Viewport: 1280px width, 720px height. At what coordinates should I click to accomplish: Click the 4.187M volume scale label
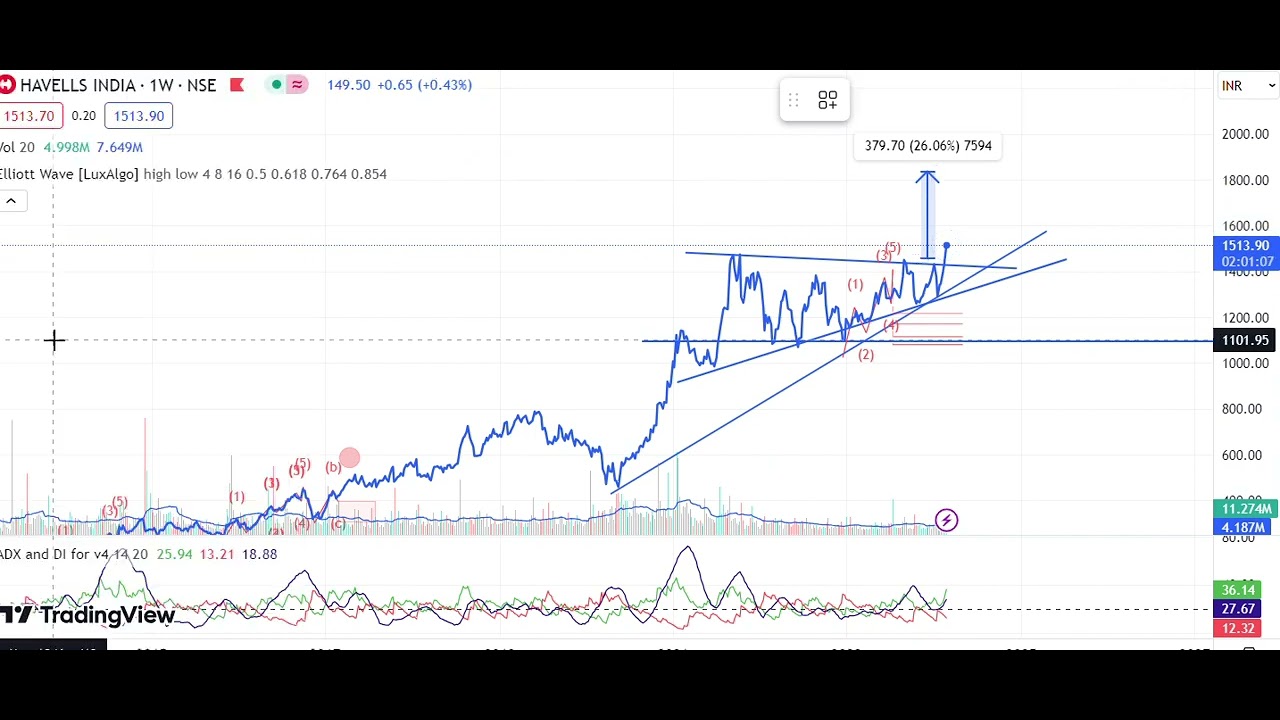1244,527
